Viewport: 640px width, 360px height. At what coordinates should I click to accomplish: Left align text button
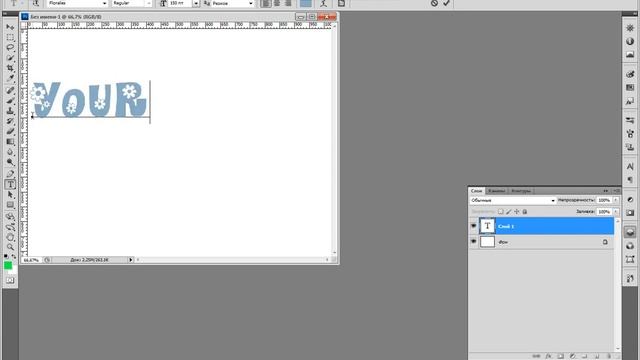[x=266, y=3]
